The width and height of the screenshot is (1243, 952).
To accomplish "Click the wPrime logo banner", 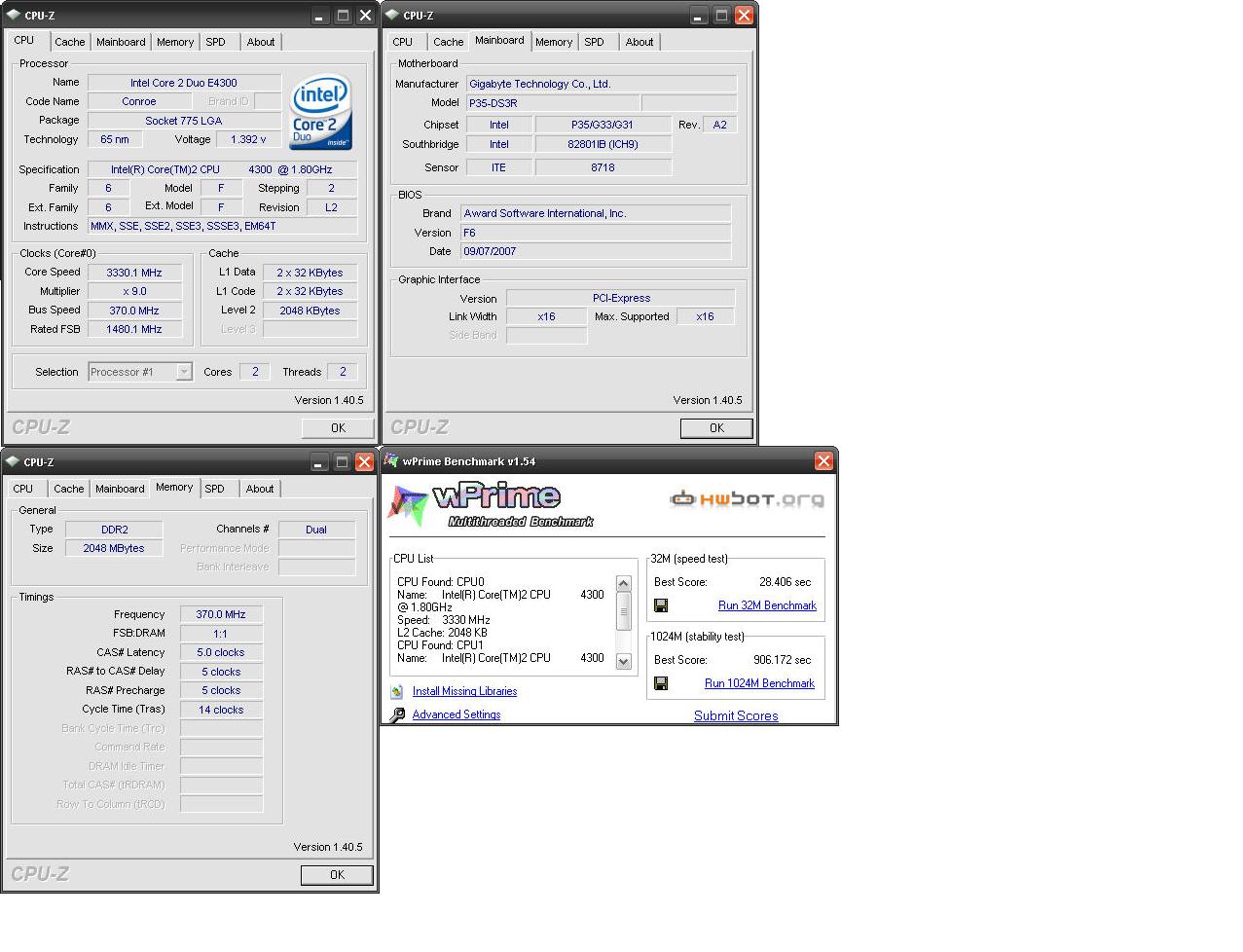I will click(x=491, y=506).
